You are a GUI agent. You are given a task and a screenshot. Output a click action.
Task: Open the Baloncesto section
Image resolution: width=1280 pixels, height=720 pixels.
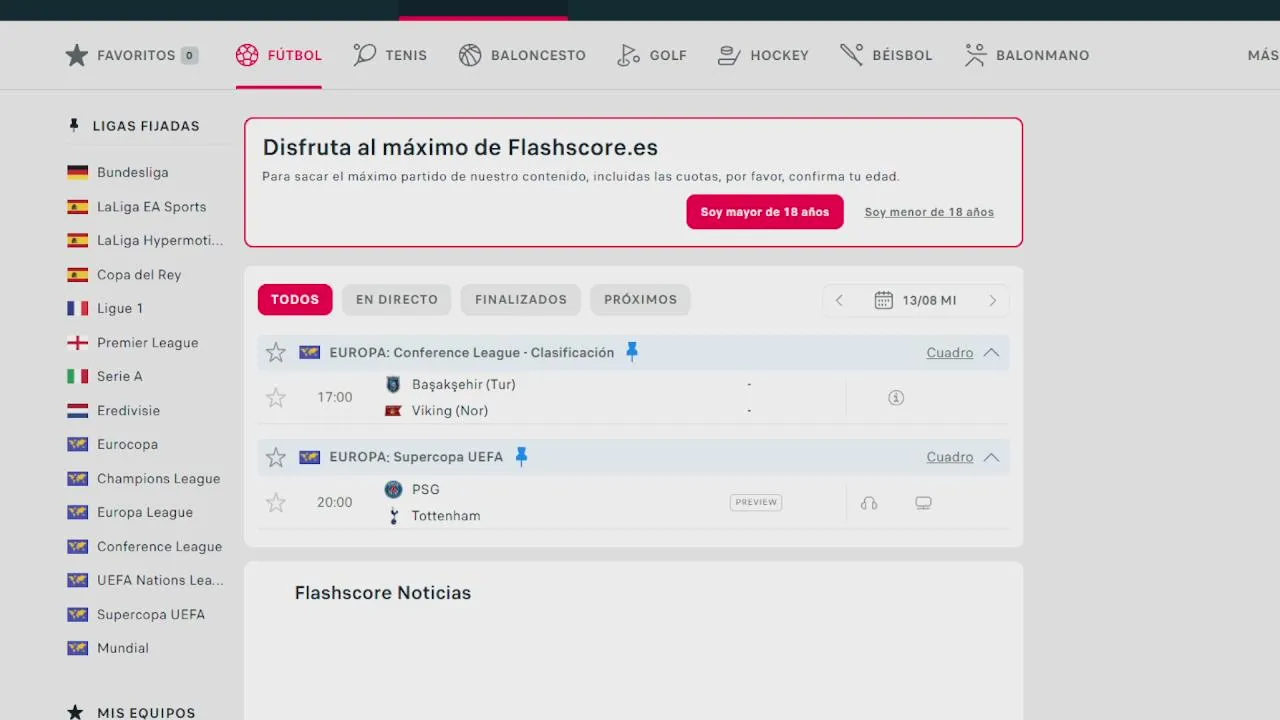click(522, 55)
